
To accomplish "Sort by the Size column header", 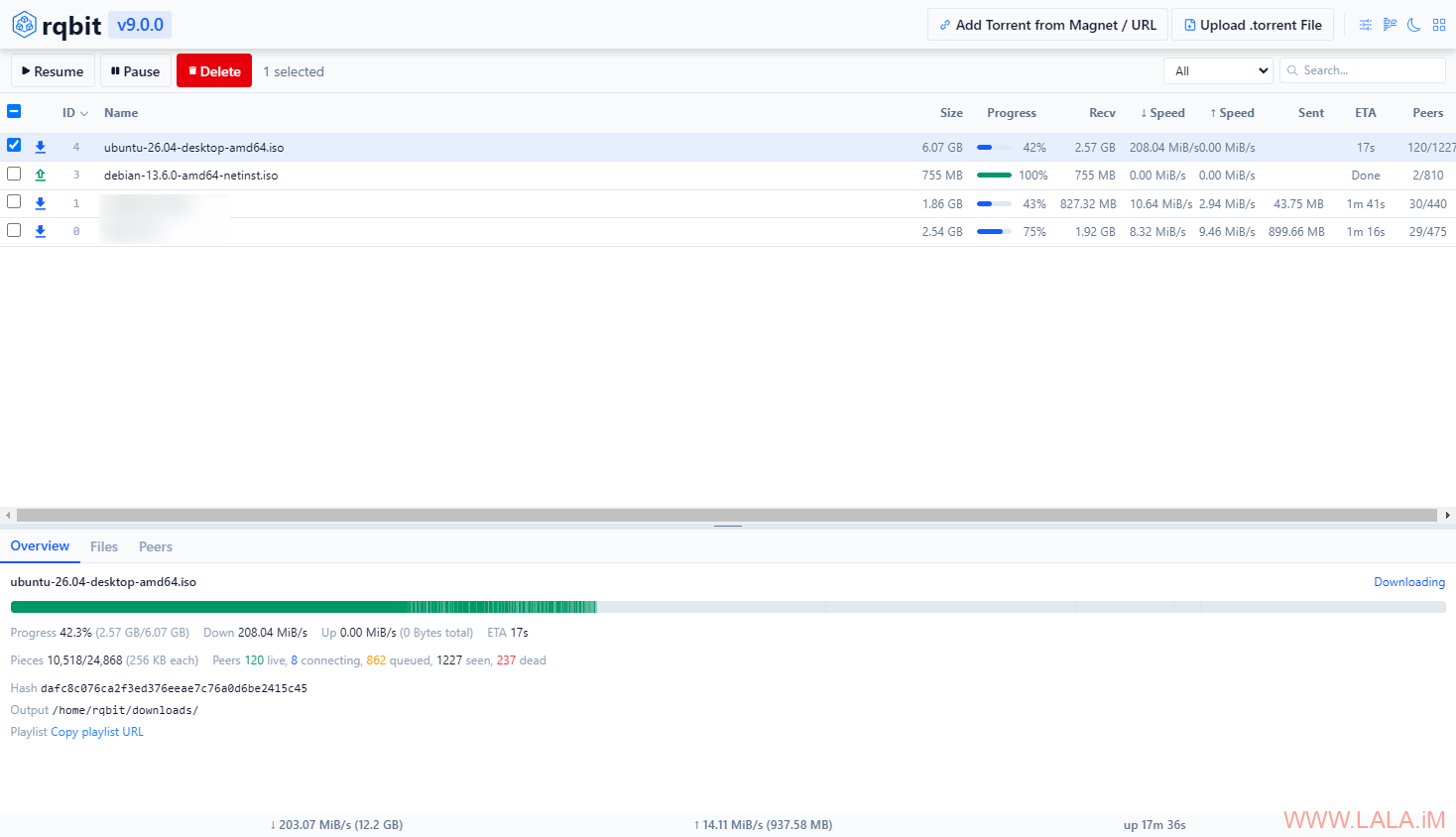I will point(951,113).
